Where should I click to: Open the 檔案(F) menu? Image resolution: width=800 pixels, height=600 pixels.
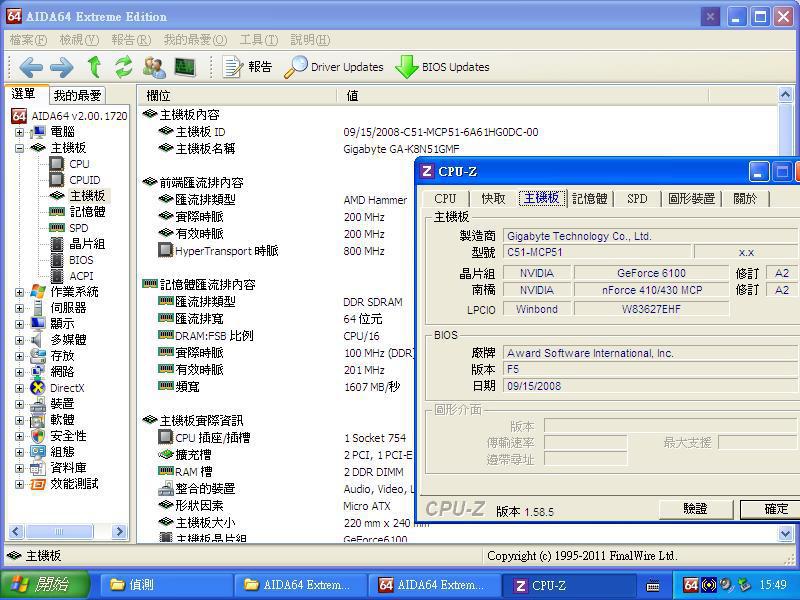(28, 40)
